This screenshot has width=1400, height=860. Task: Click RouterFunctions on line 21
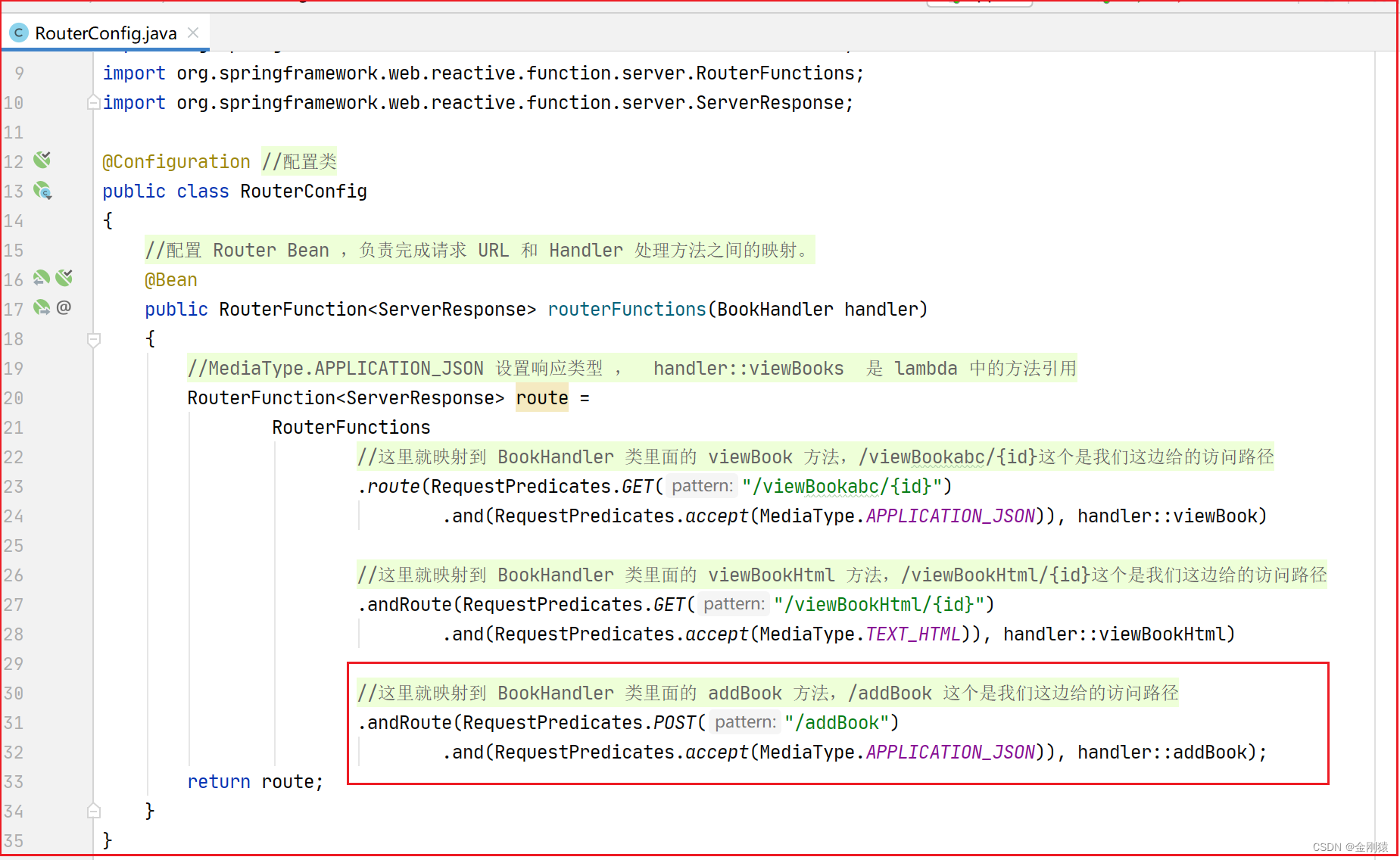(x=351, y=428)
